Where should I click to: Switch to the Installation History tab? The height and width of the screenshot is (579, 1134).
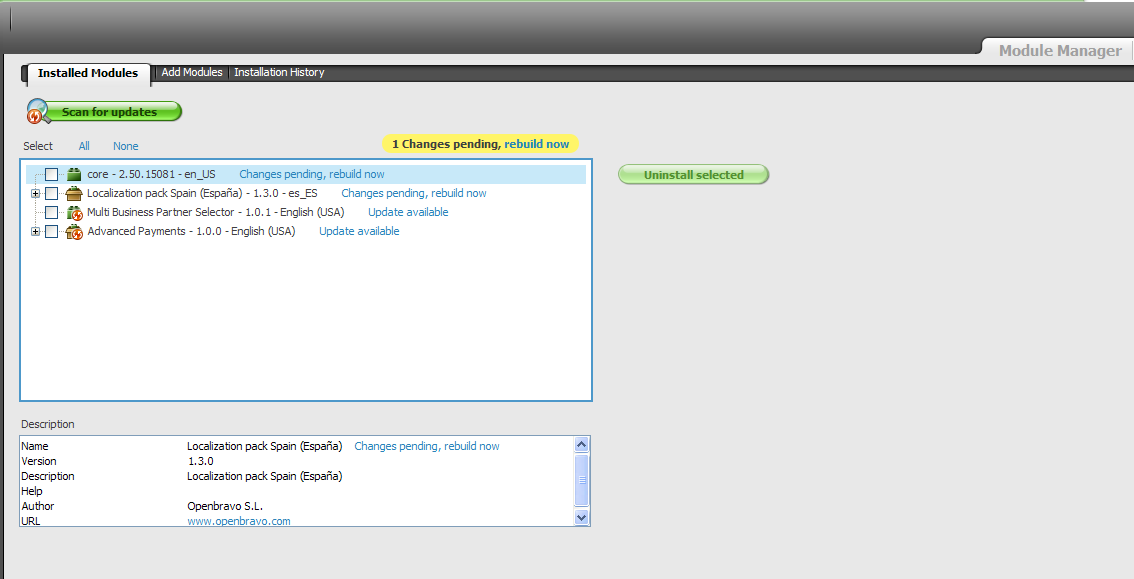(279, 73)
